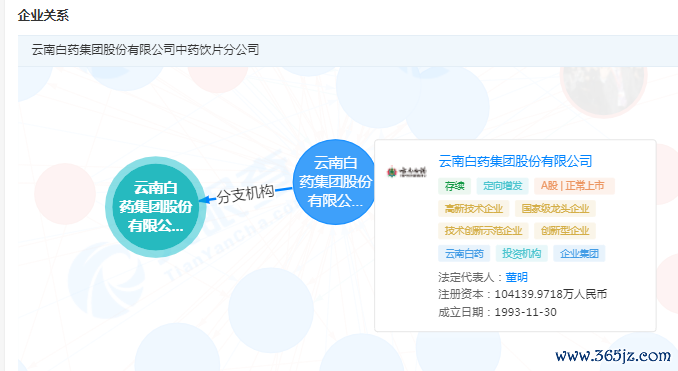Click the 定向增发 tag
Viewport: 678px width, 371px height.
pos(502,186)
